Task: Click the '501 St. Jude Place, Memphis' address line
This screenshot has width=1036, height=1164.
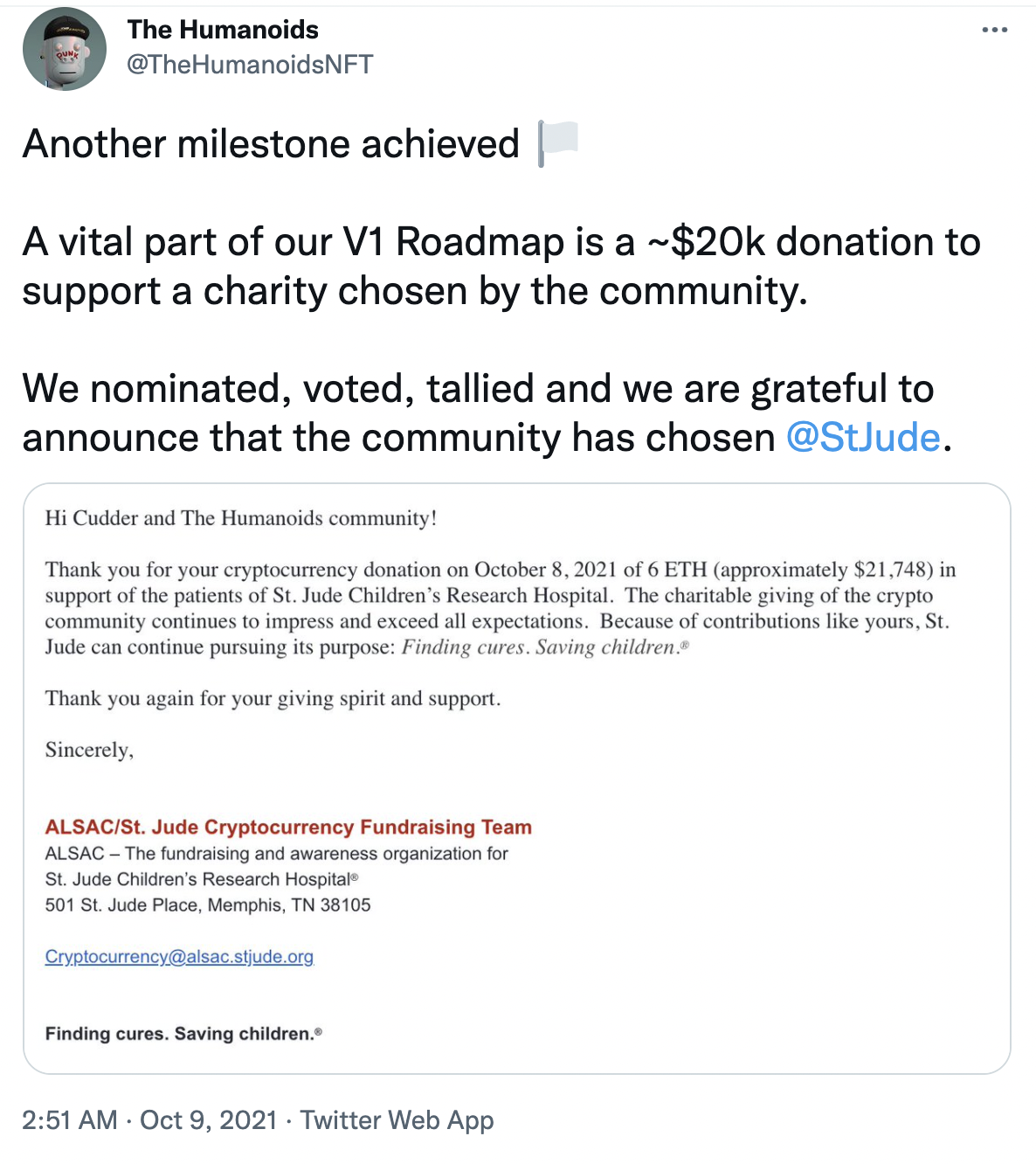Action: tap(208, 905)
